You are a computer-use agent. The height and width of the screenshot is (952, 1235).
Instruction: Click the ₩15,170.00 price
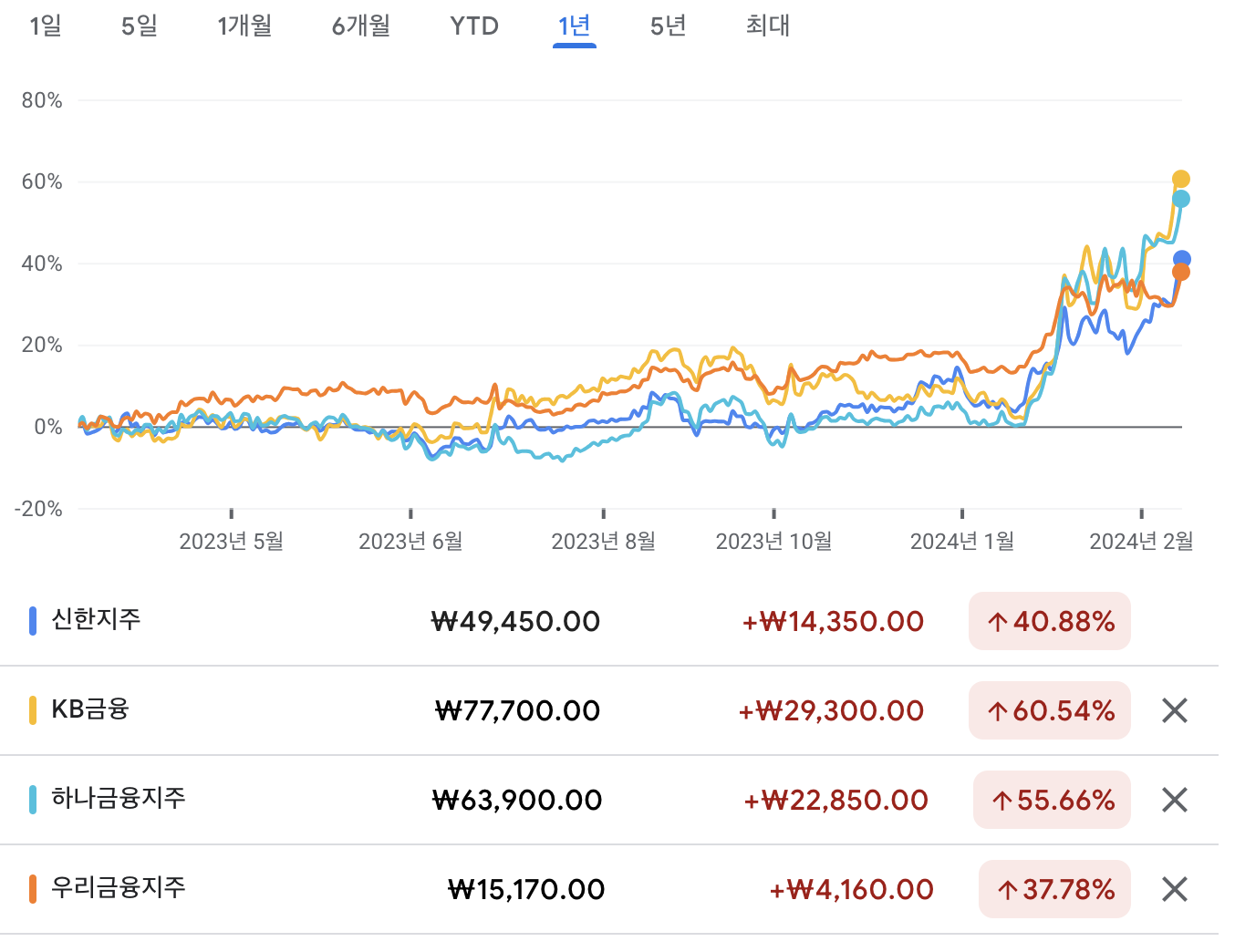526,890
